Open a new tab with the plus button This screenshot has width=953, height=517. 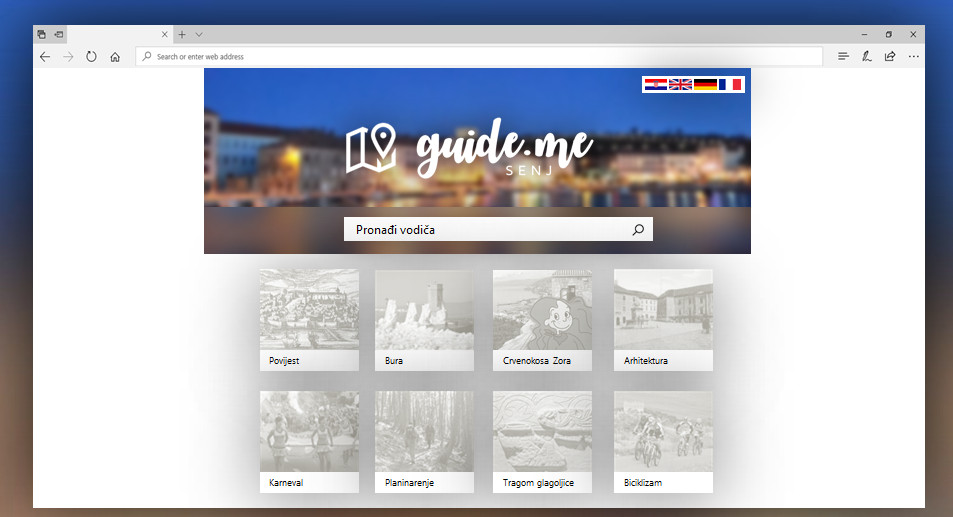pyautogui.click(x=182, y=34)
